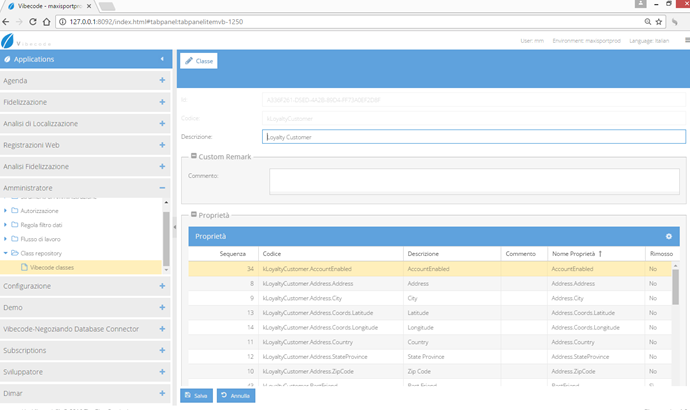Expand the Autorizzazione tree folder

(x=5, y=211)
